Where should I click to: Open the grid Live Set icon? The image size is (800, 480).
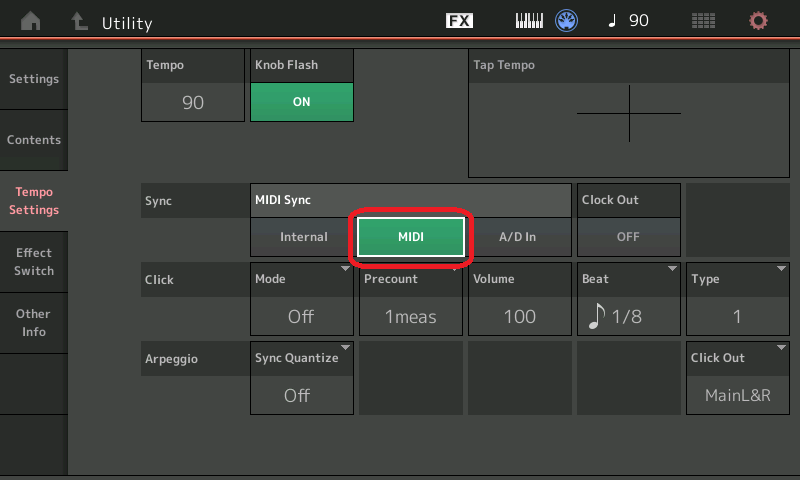tap(703, 21)
